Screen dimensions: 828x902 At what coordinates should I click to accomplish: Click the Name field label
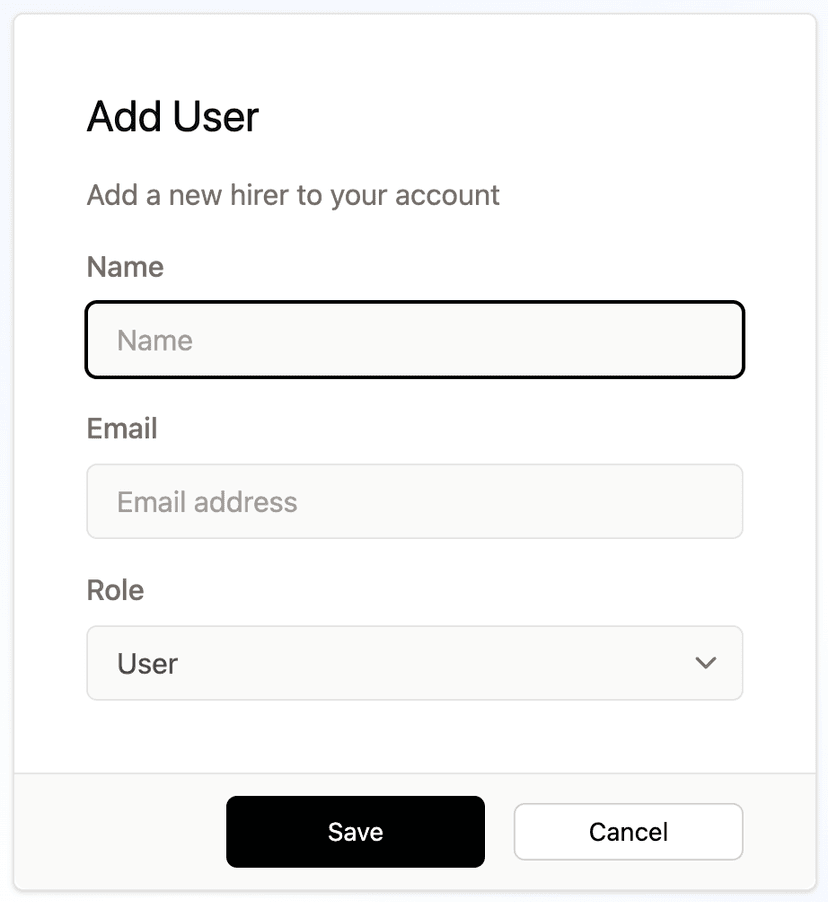pyautogui.click(x=124, y=267)
